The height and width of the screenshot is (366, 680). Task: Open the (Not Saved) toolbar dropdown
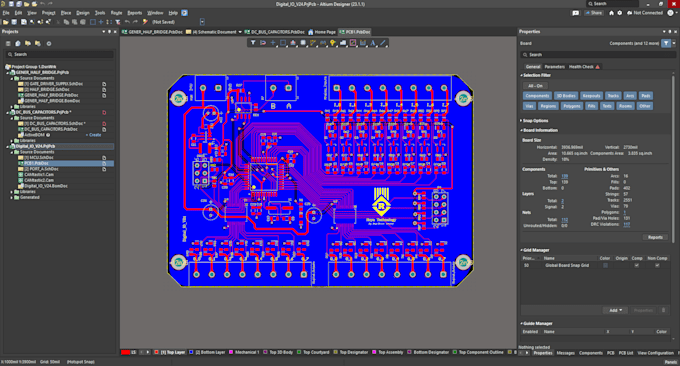203,22
